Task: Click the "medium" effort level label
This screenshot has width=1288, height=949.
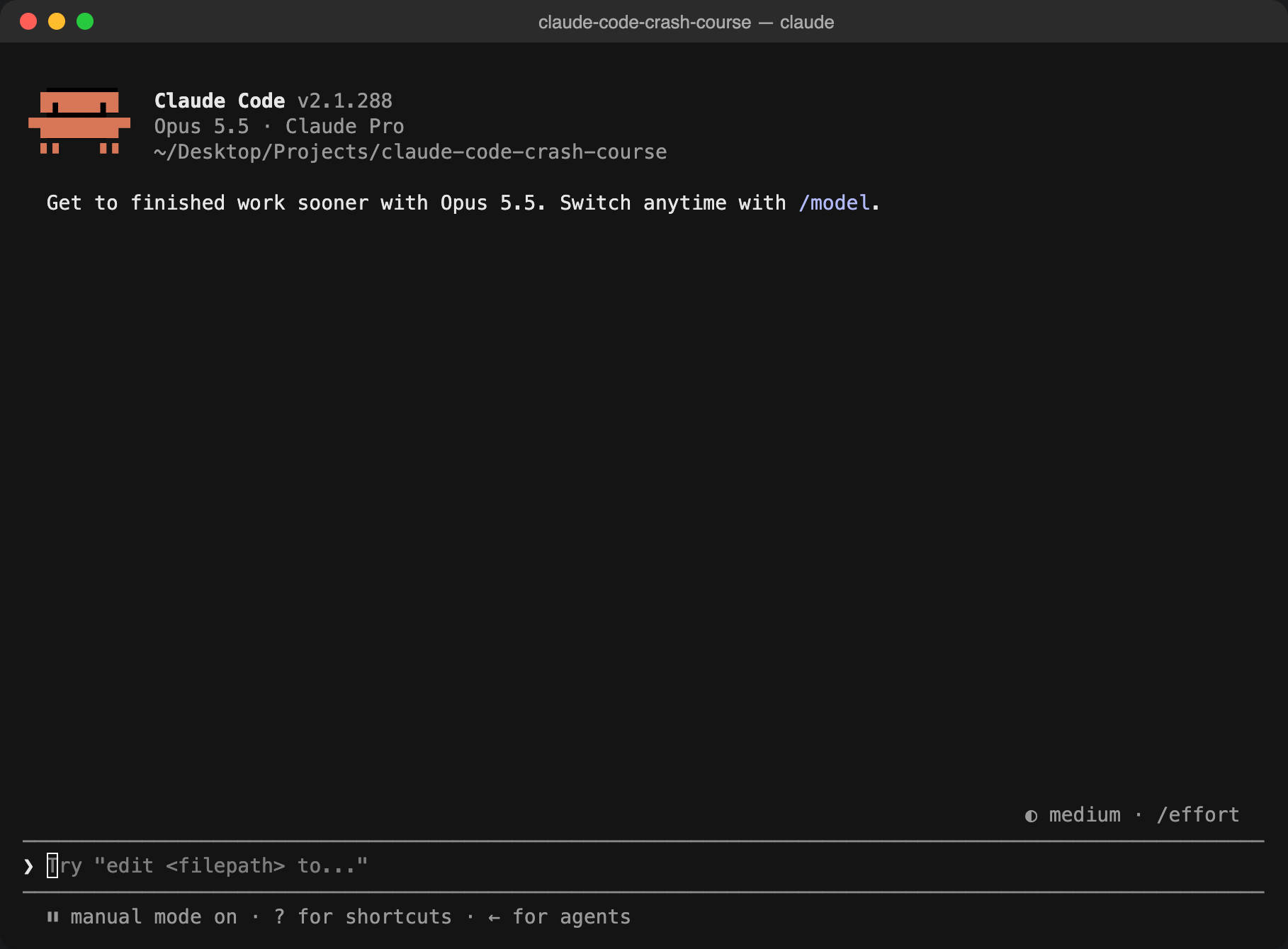Action: pos(1085,815)
